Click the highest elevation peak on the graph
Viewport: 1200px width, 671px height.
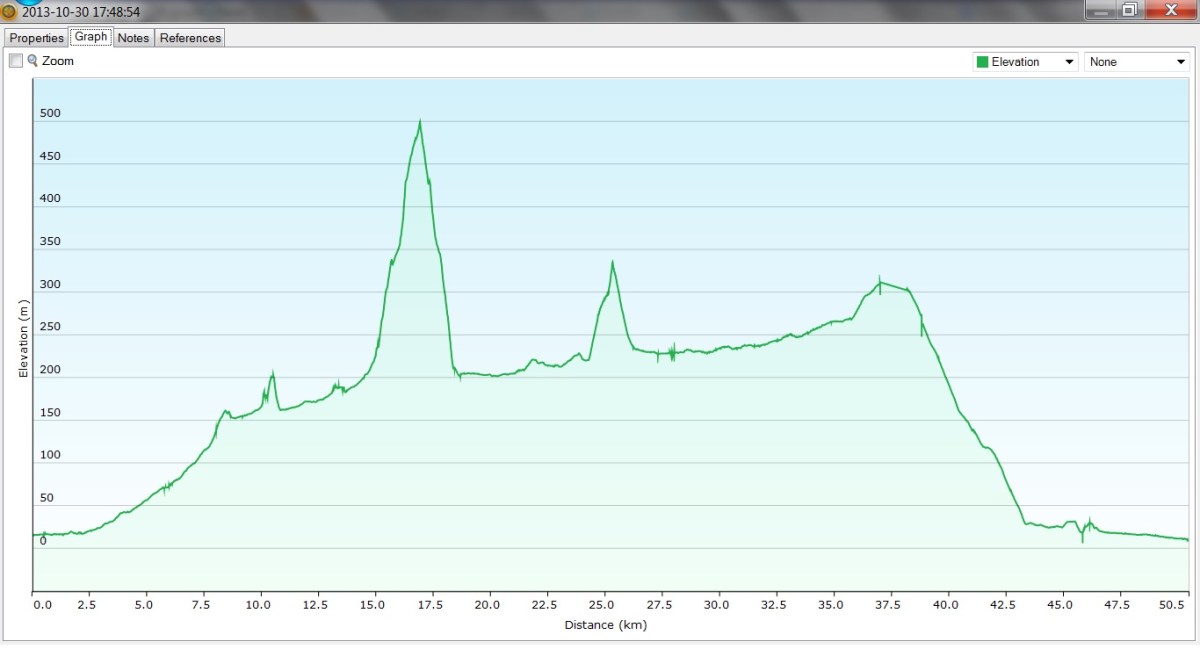[420, 122]
